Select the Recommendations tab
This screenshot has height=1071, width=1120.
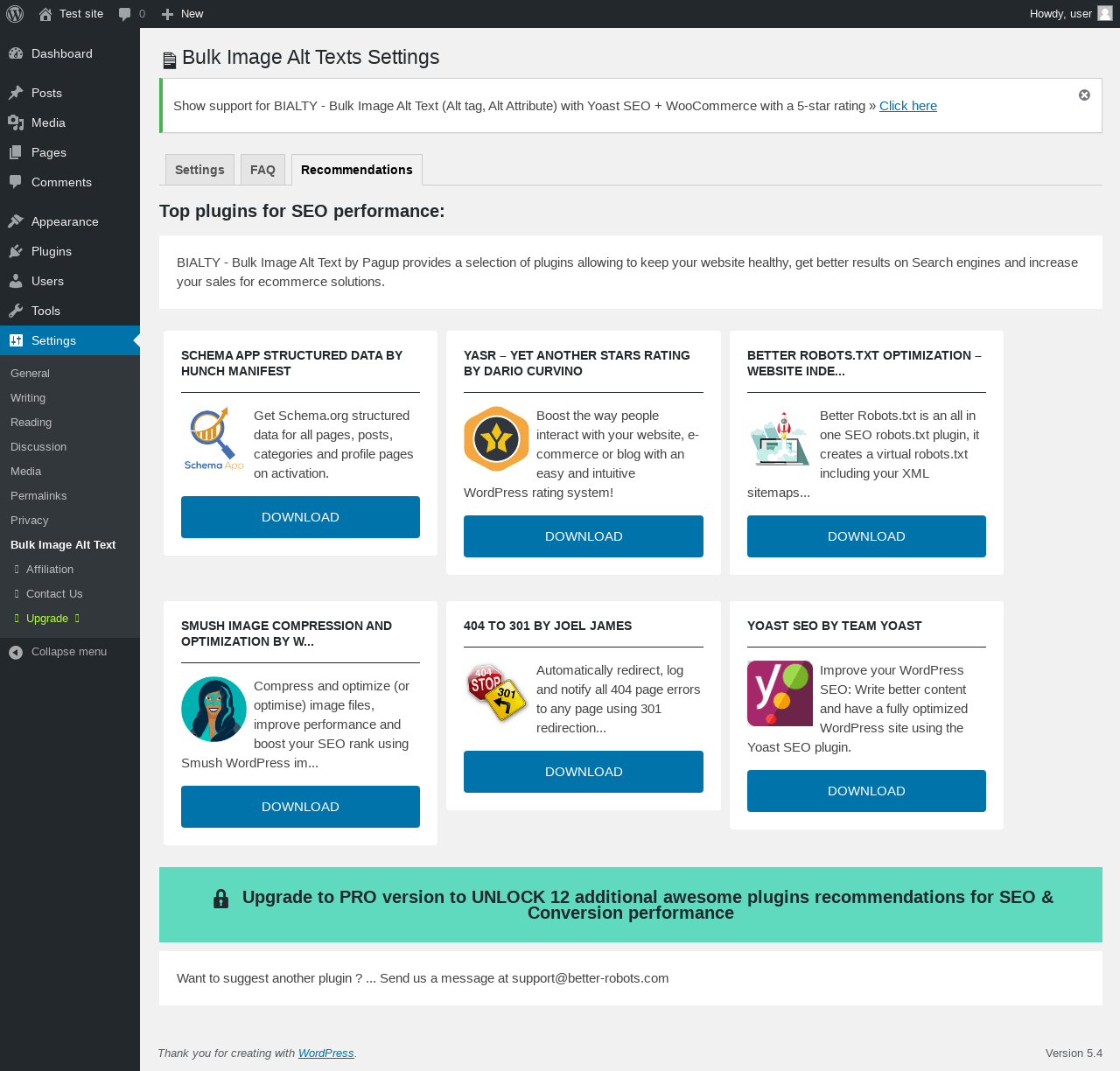tap(357, 170)
